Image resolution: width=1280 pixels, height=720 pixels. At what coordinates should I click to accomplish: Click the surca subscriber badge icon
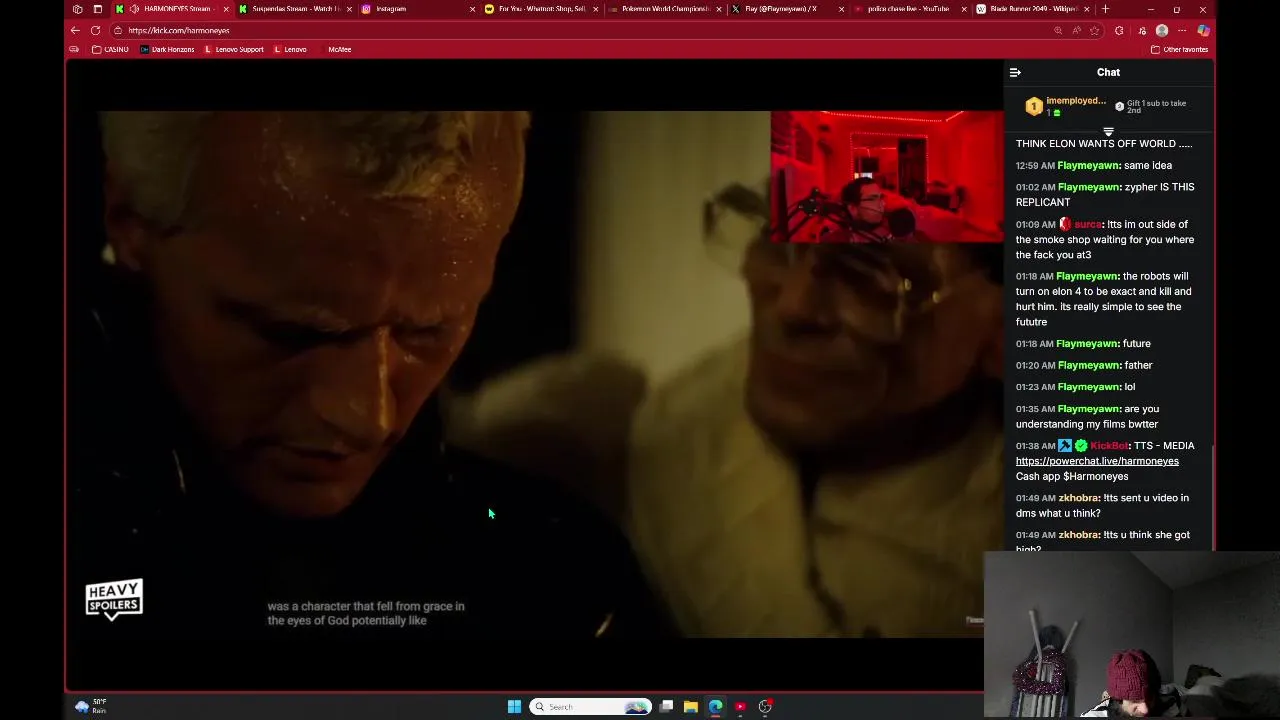coord(1065,225)
